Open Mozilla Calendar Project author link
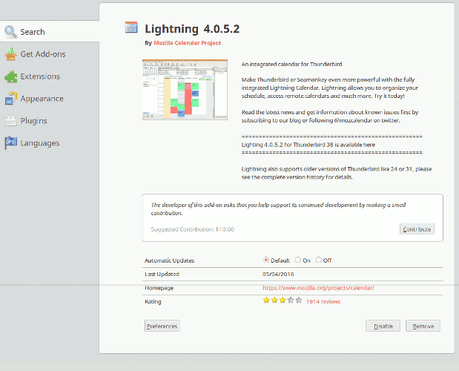The height and width of the screenshot is (371, 459). (187, 43)
